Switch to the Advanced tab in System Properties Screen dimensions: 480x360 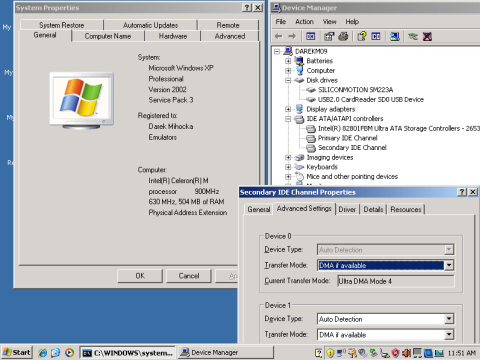230,36
